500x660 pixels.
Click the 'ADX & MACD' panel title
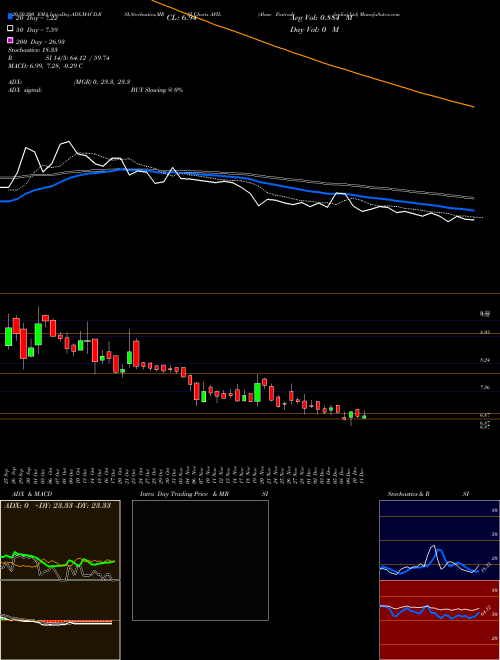pos(32,494)
